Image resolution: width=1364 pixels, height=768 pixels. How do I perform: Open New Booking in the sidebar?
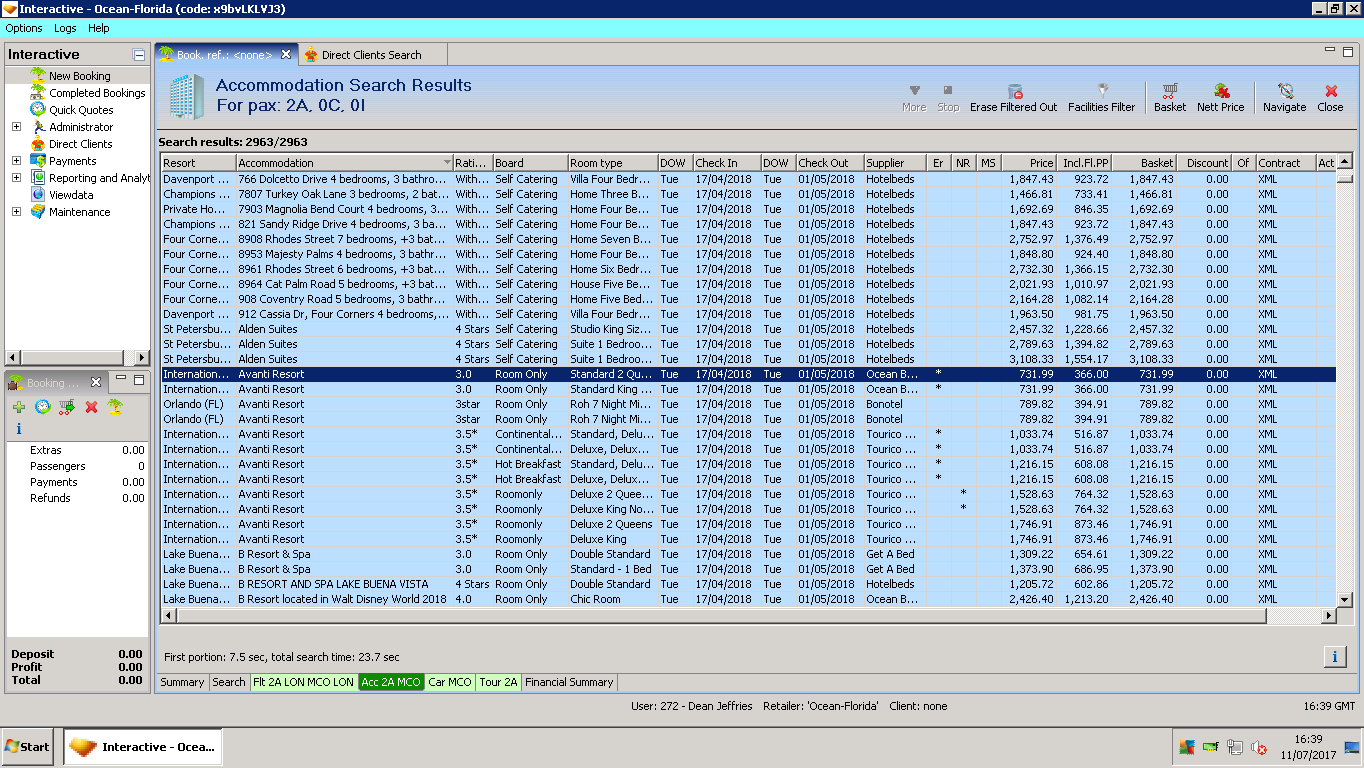(80, 76)
